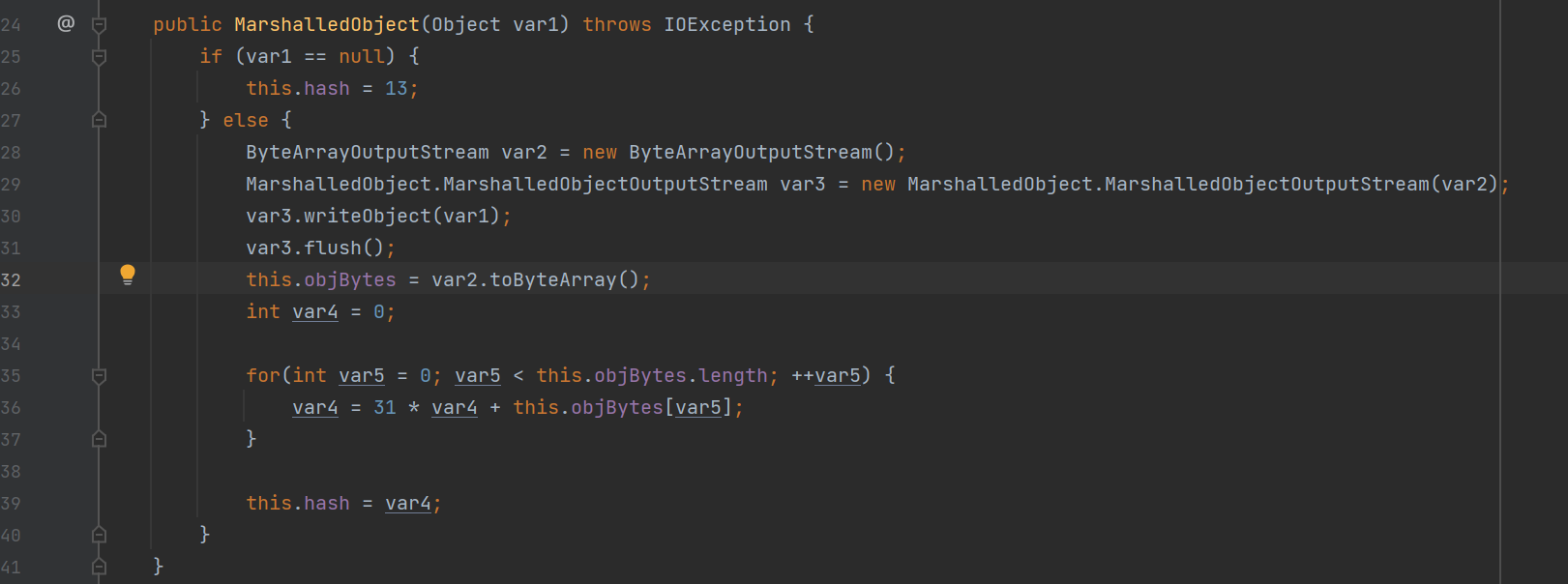Click the 'objBytes' field on line 32
1568x584 pixels.
point(350,279)
